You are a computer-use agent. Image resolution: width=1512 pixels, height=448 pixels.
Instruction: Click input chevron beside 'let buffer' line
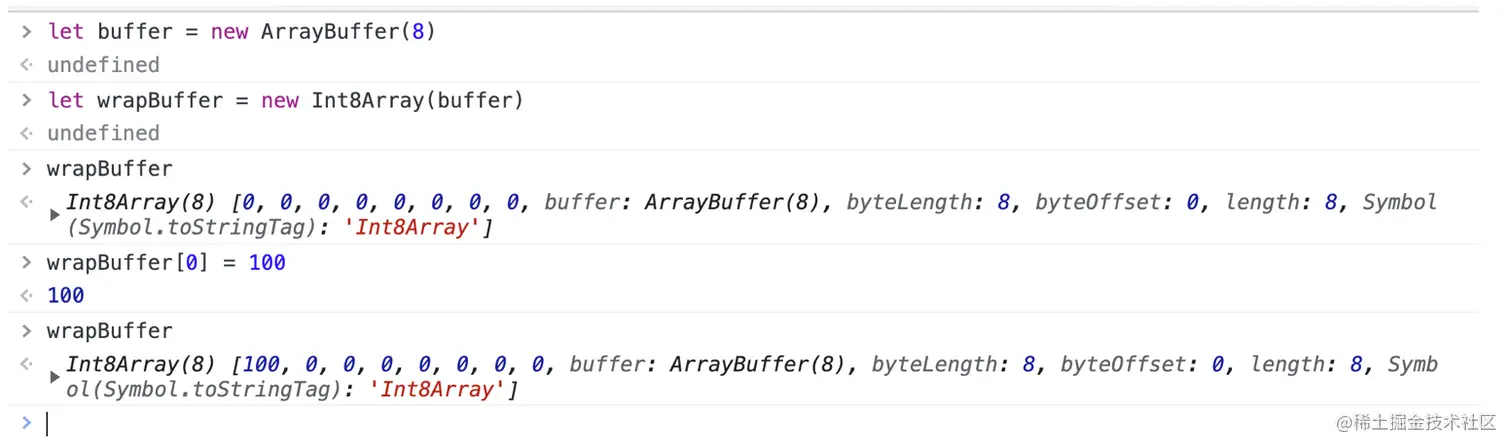point(27,32)
